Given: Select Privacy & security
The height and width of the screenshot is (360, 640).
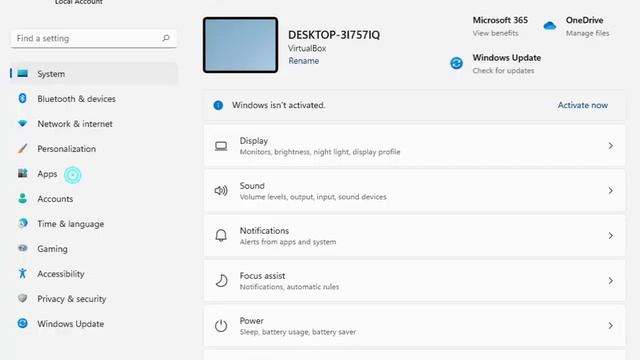Looking at the screenshot, I should 94,299.
